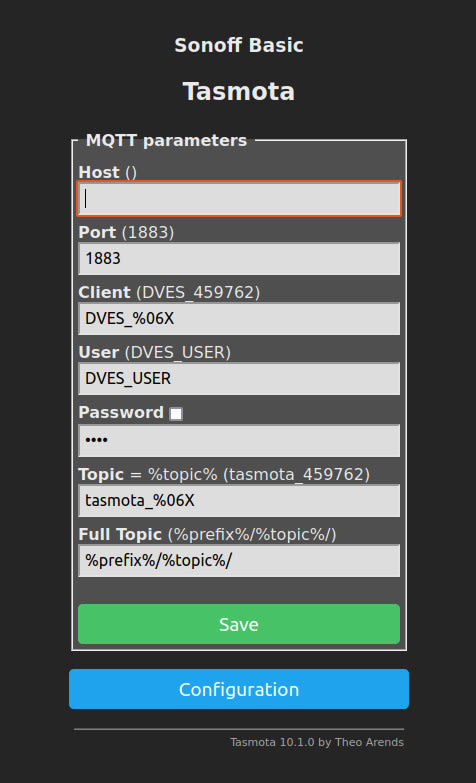This screenshot has height=783, width=476.
Task: Click the User (DVES_USER) label
Action: 155,352
